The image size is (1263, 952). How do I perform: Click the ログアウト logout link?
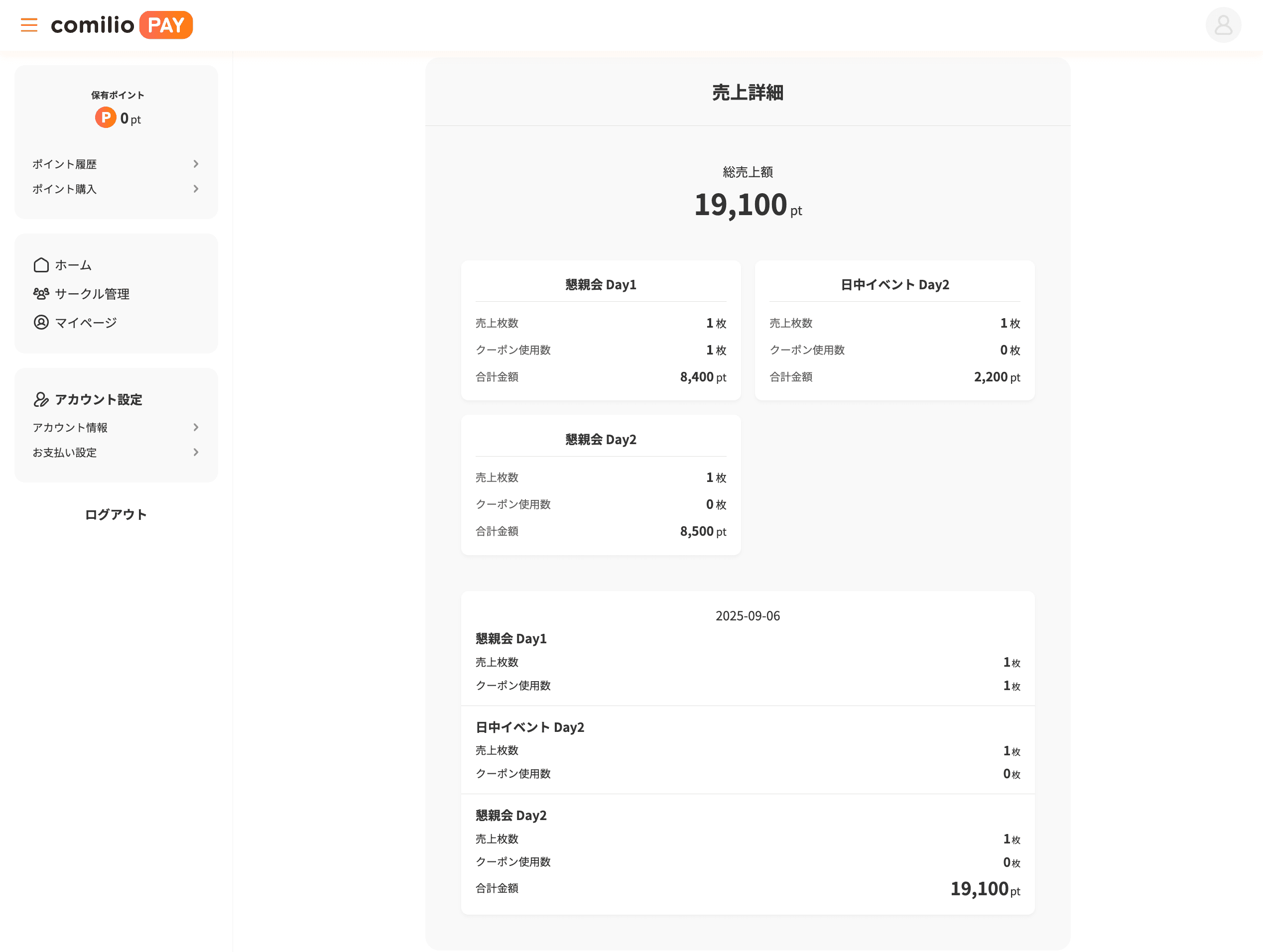pyautogui.click(x=116, y=514)
